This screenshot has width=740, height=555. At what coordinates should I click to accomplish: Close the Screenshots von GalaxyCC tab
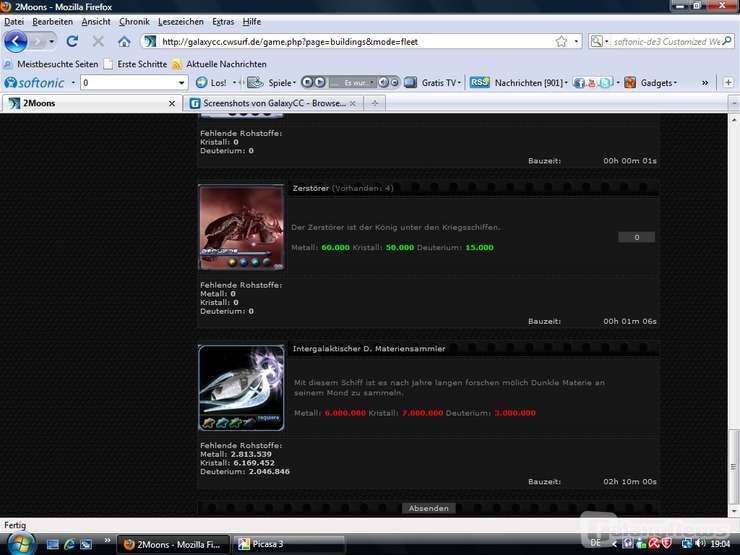click(353, 103)
